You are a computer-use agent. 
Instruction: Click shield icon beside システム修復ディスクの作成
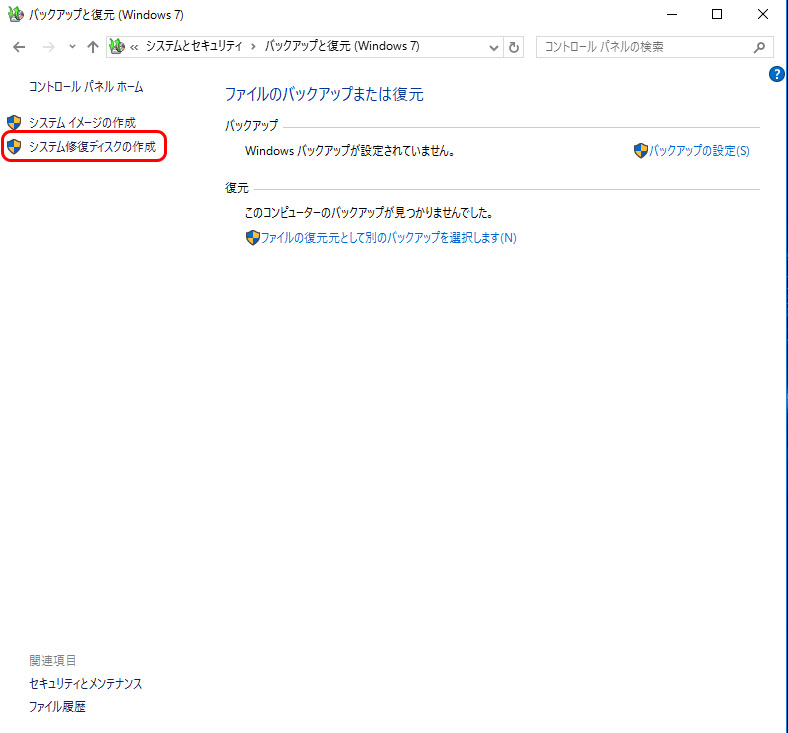[14, 147]
